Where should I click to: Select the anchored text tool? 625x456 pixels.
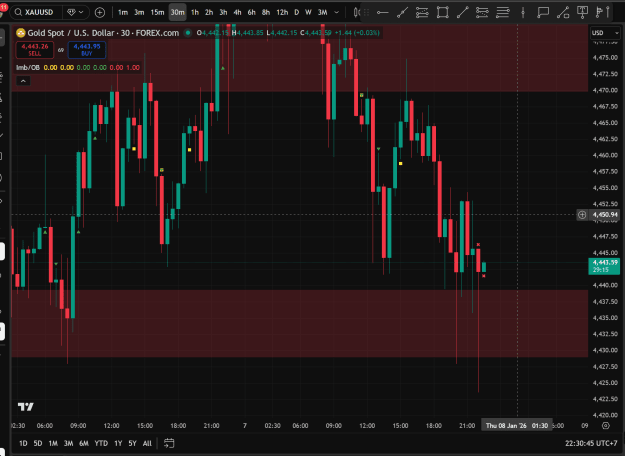[x=583, y=12]
